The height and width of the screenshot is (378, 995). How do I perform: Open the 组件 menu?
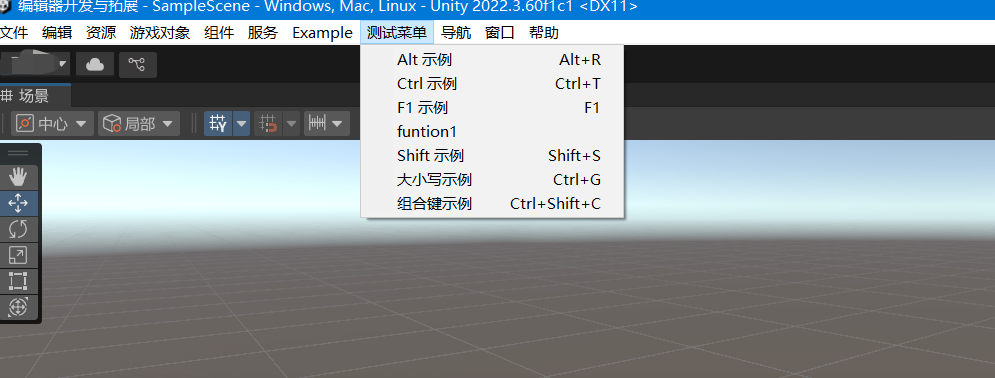[x=219, y=32]
